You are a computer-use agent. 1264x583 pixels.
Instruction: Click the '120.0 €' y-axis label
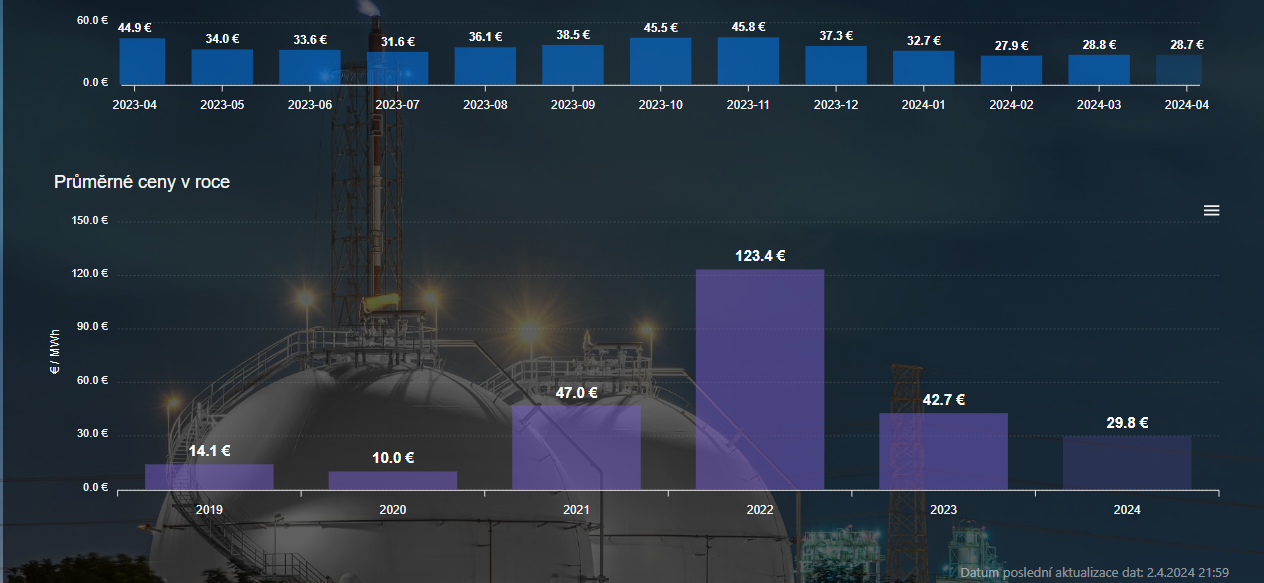click(x=90, y=274)
